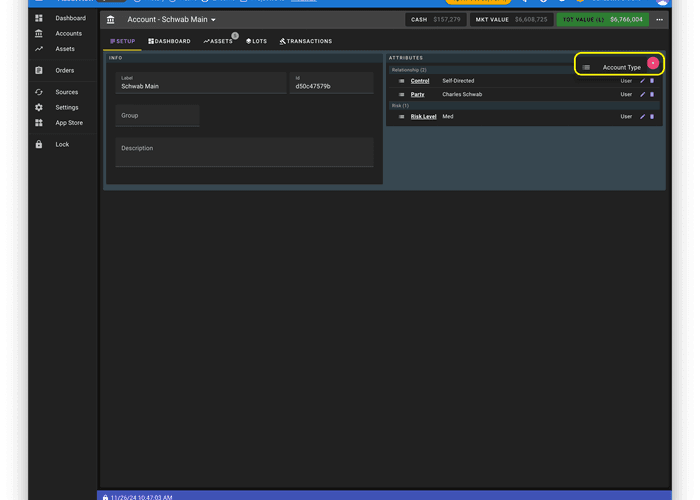Switch to the Lots tab
The width and height of the screenshot is (700, 500).
[x=256, y=41]
